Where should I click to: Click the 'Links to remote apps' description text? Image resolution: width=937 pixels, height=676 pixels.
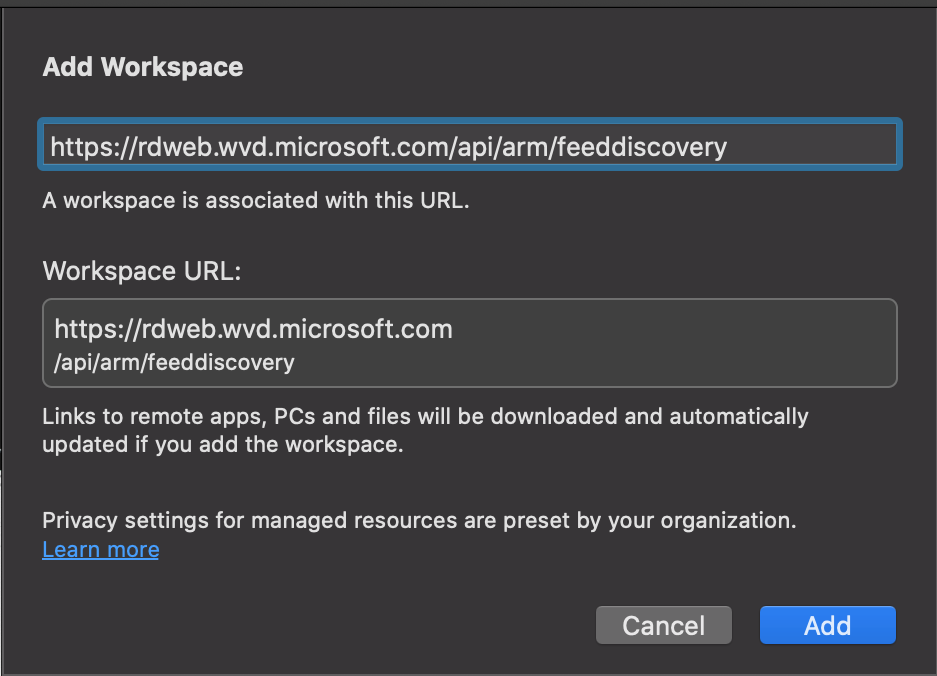425,430
